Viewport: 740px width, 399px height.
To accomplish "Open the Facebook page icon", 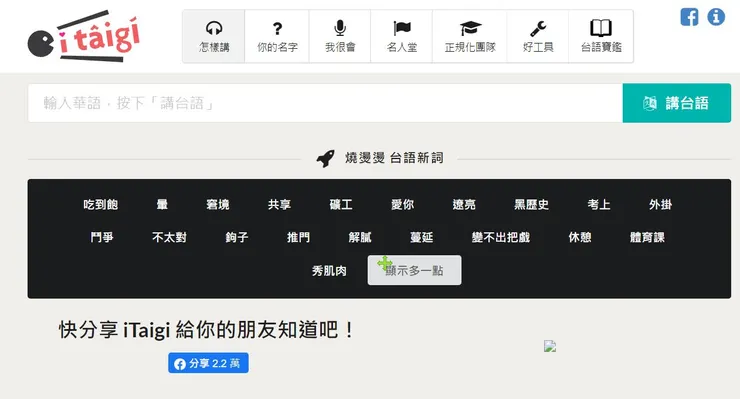I will tap(689, 17).
